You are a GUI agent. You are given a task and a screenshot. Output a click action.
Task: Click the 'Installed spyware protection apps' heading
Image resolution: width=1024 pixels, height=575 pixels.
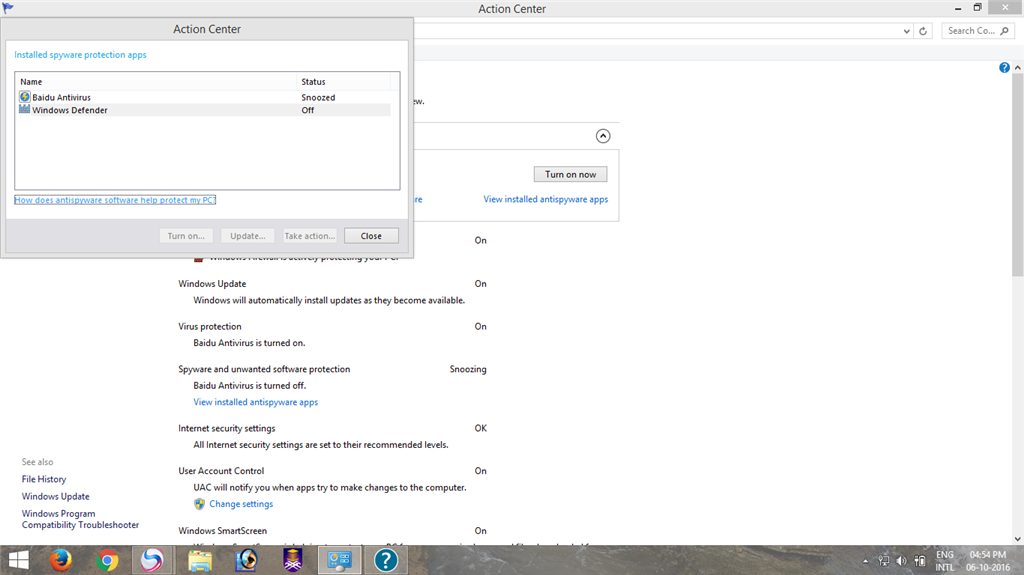click(80, 55)
